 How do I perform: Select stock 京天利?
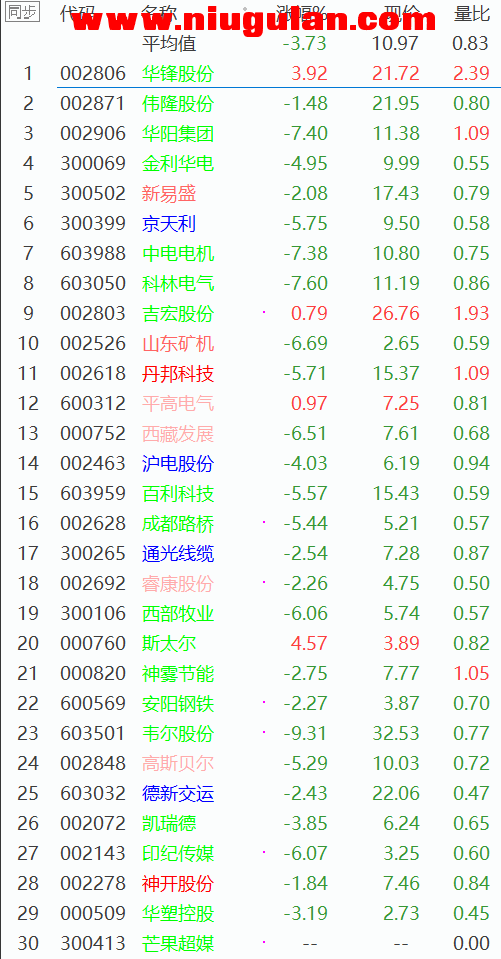coord(169,224)
